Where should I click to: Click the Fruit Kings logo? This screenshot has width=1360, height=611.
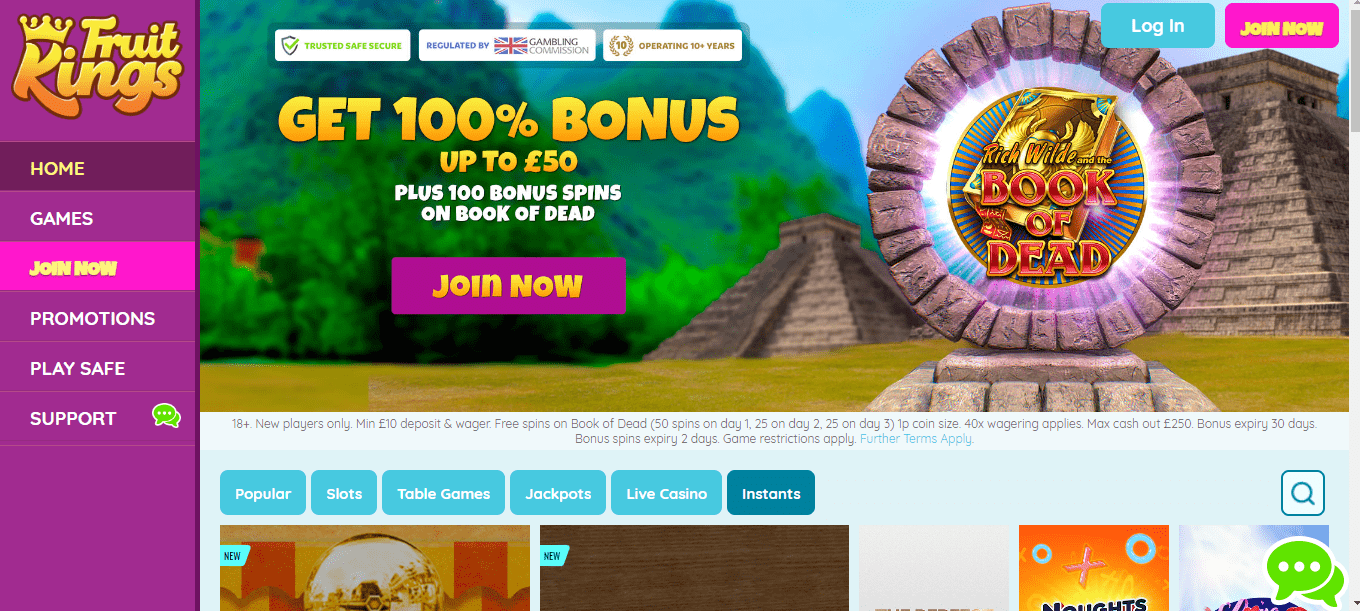98,63
